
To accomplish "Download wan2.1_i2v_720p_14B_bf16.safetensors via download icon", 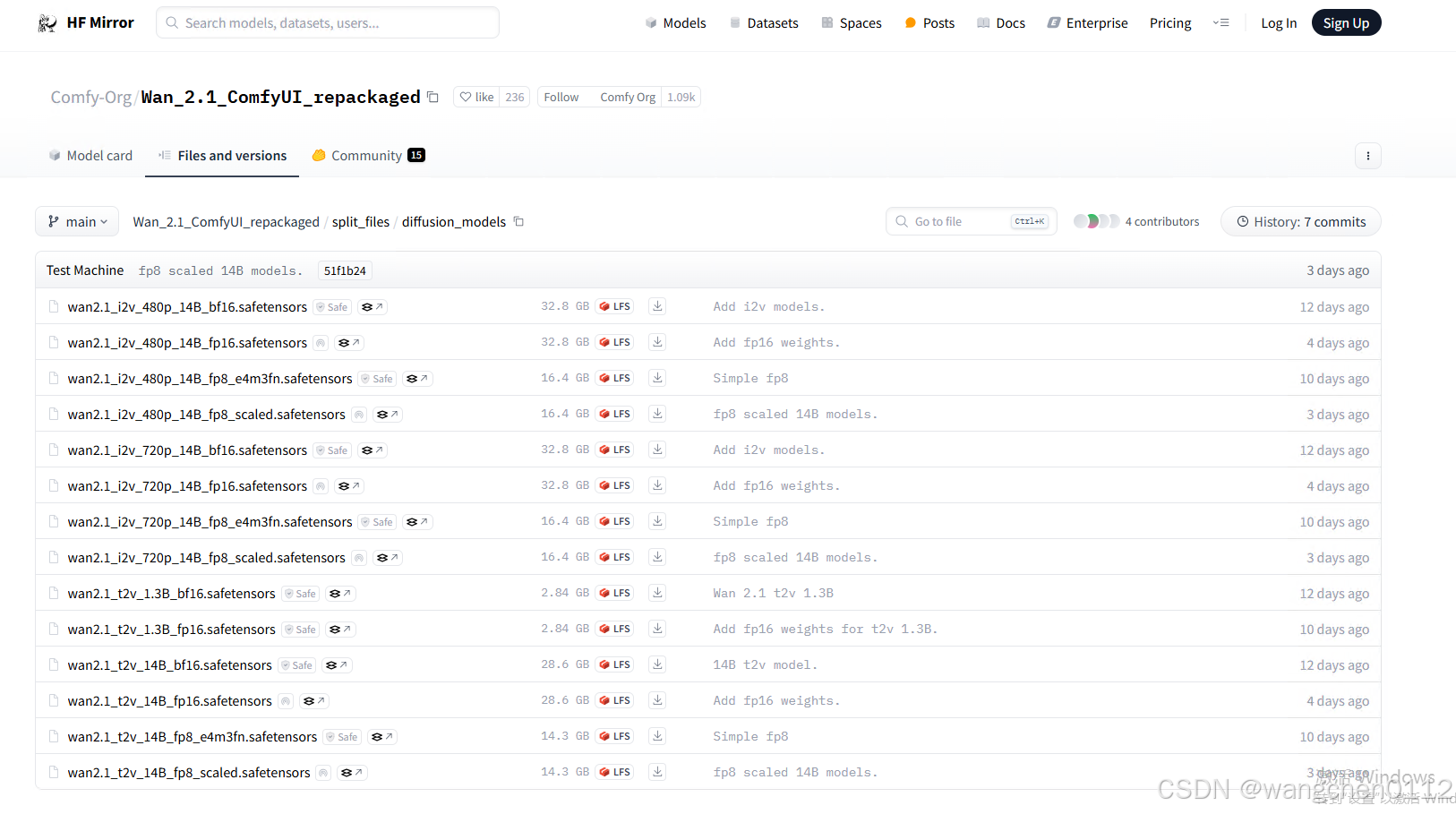I will (657, 450).
